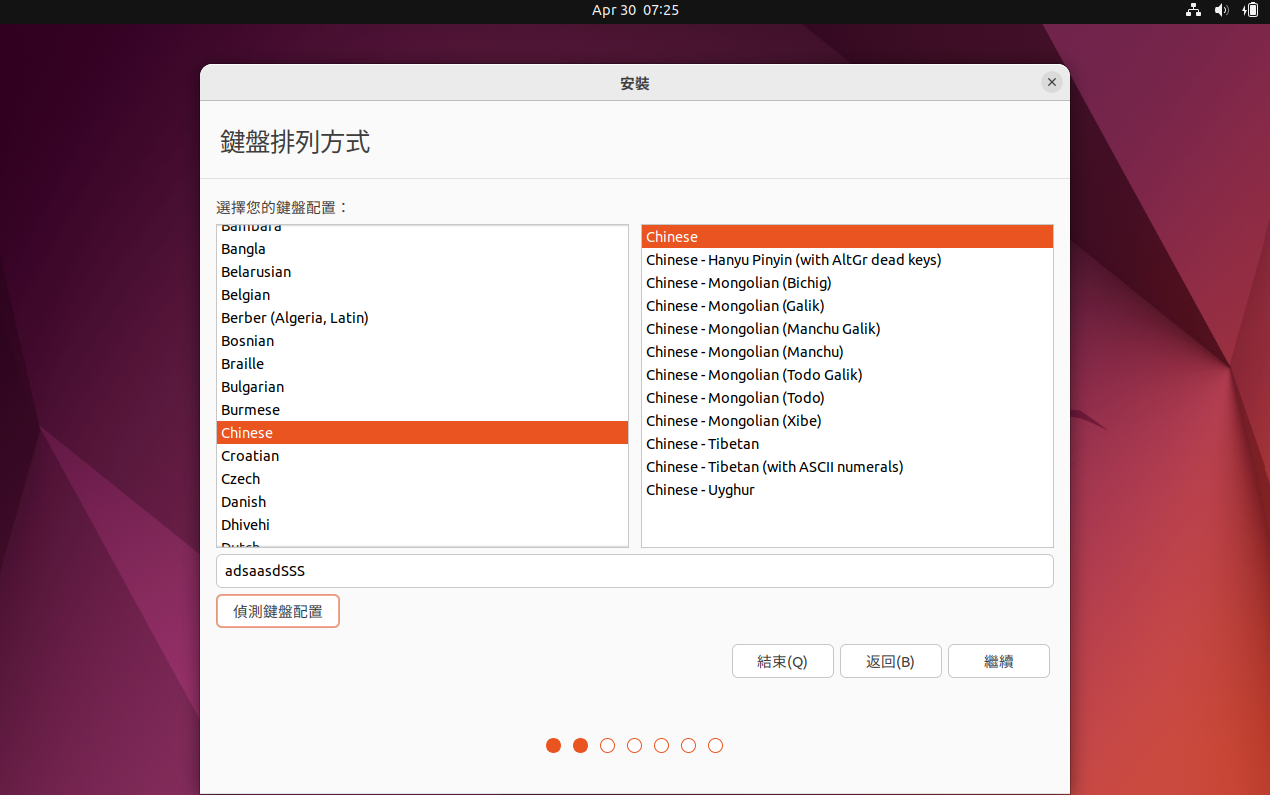The height and width of the screenshot is (795, 1270).
Task: Select Bulgarian in the language list
Action: 422,387
